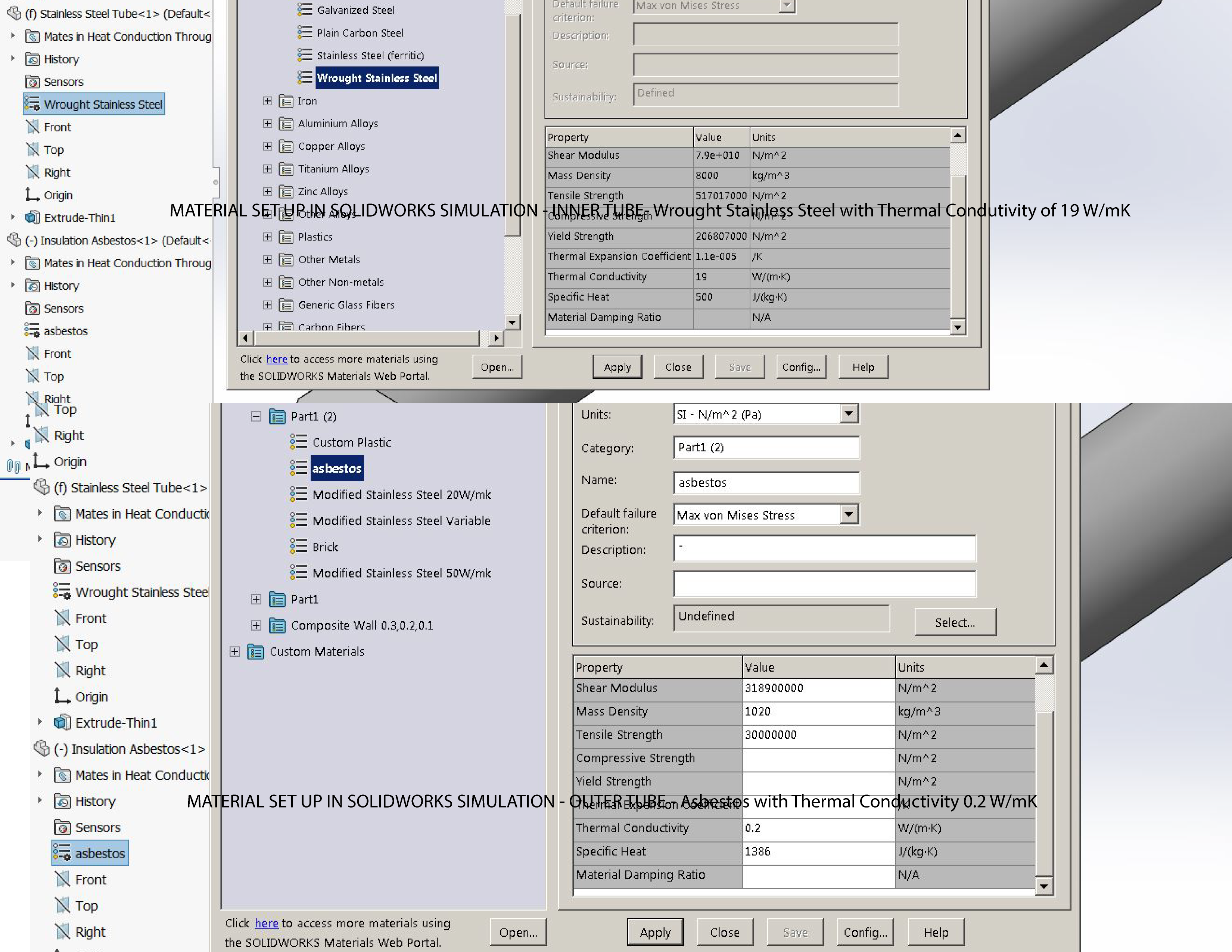Click Close in the Wrought Stainless Steel dialog
Image resolution: width=1232 pixels, height=952 pixels.
(678, 367)
